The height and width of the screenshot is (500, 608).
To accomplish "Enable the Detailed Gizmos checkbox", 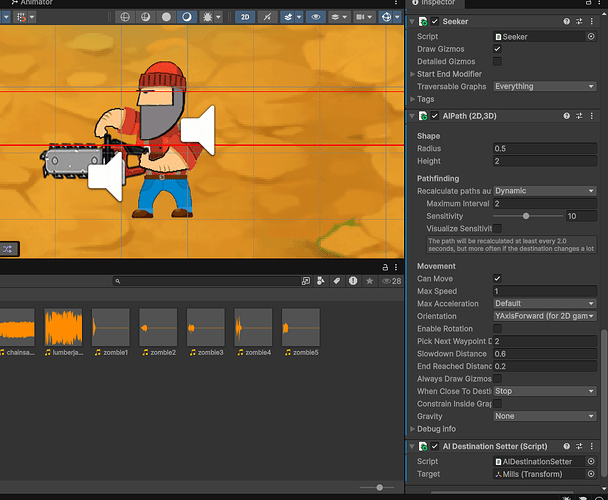I will (x=498, y=61).
